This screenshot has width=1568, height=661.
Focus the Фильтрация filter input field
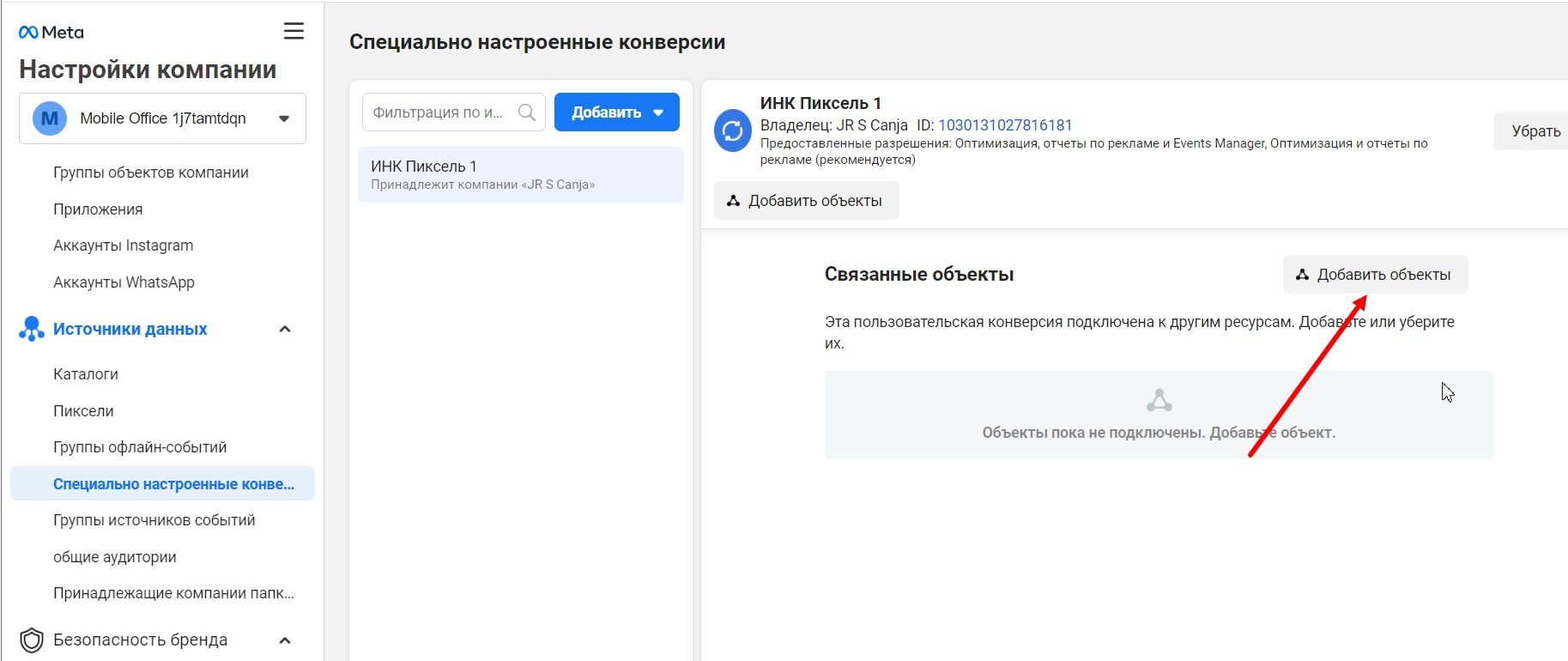tap(454, 112)
